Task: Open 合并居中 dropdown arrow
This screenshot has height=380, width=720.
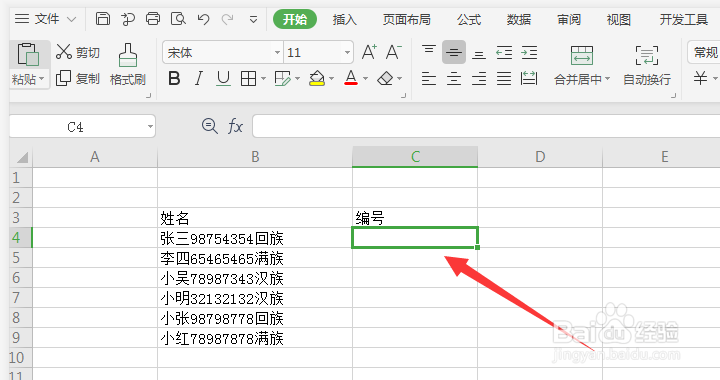Action: [608, 79]
